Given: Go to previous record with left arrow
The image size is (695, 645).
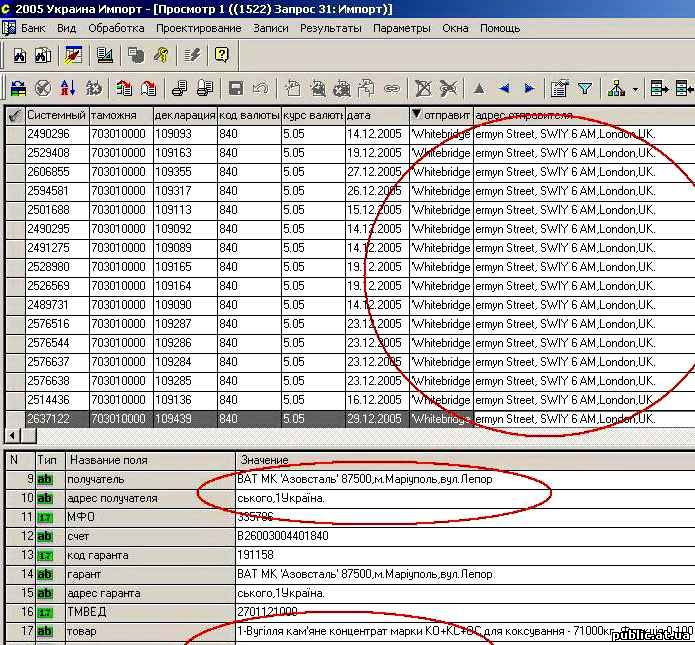Looking at the screenshot, I should 504,89.
